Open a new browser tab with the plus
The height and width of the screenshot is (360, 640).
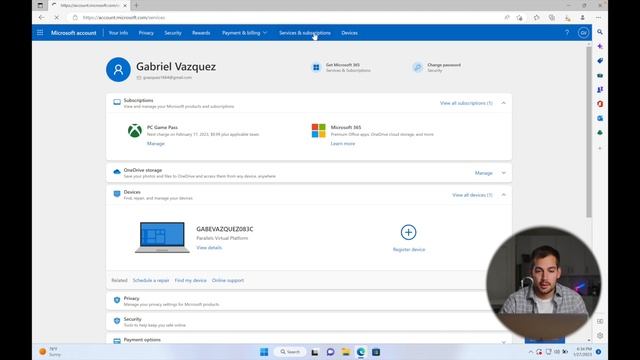point(136,5)
